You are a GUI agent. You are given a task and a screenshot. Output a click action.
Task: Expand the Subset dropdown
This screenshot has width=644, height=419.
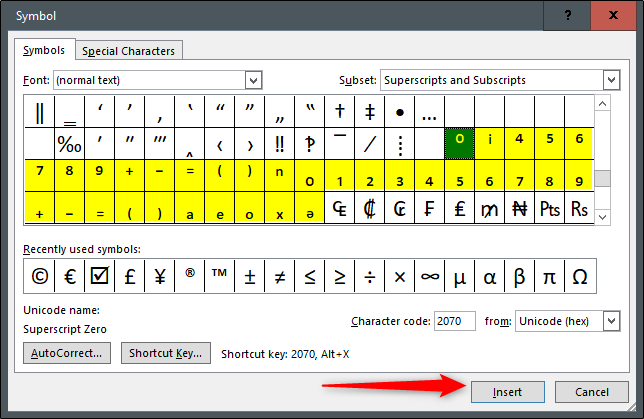pyautogui.click(x=610, y=80)
